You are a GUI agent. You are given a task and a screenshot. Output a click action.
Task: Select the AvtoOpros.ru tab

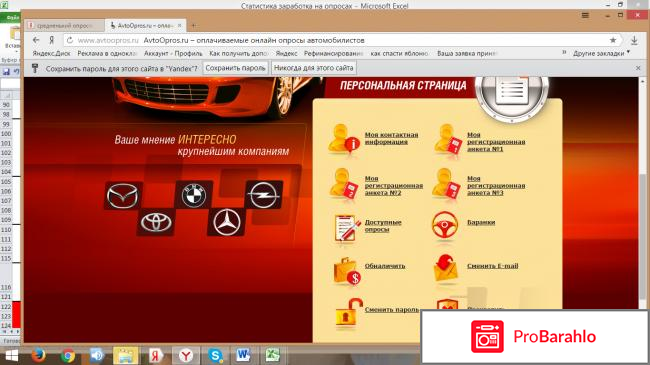[x=145, y=25]
